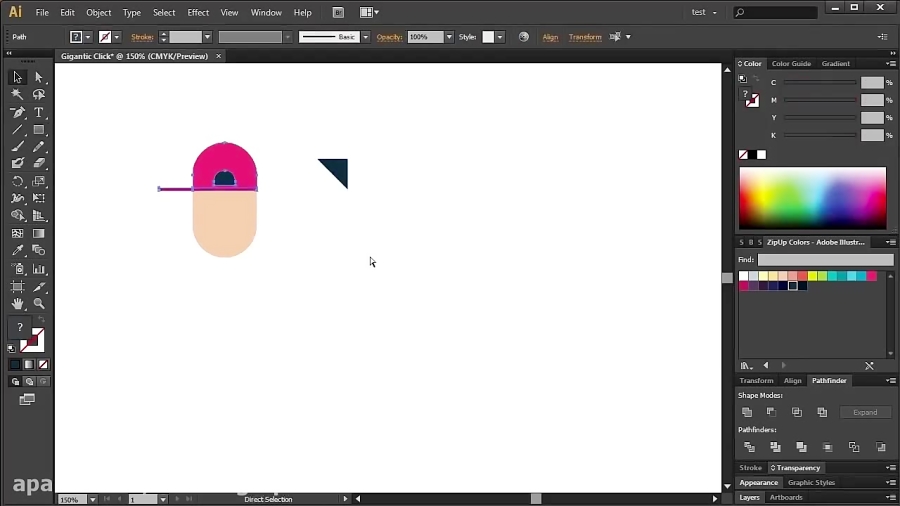Select the Scale tool
This screenshot has width=900, height=506.
click(38, 181)
